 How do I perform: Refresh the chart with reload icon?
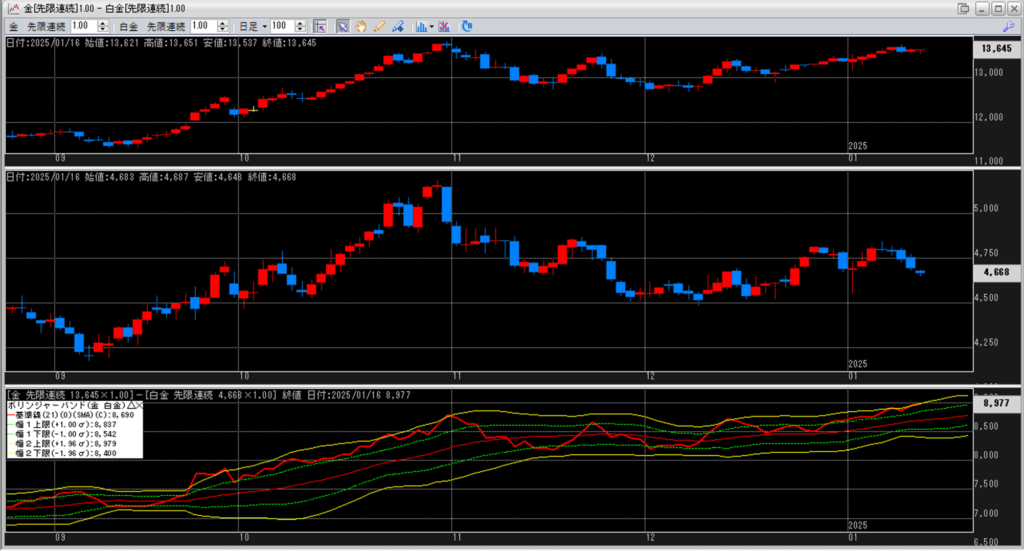coord(467,25)
